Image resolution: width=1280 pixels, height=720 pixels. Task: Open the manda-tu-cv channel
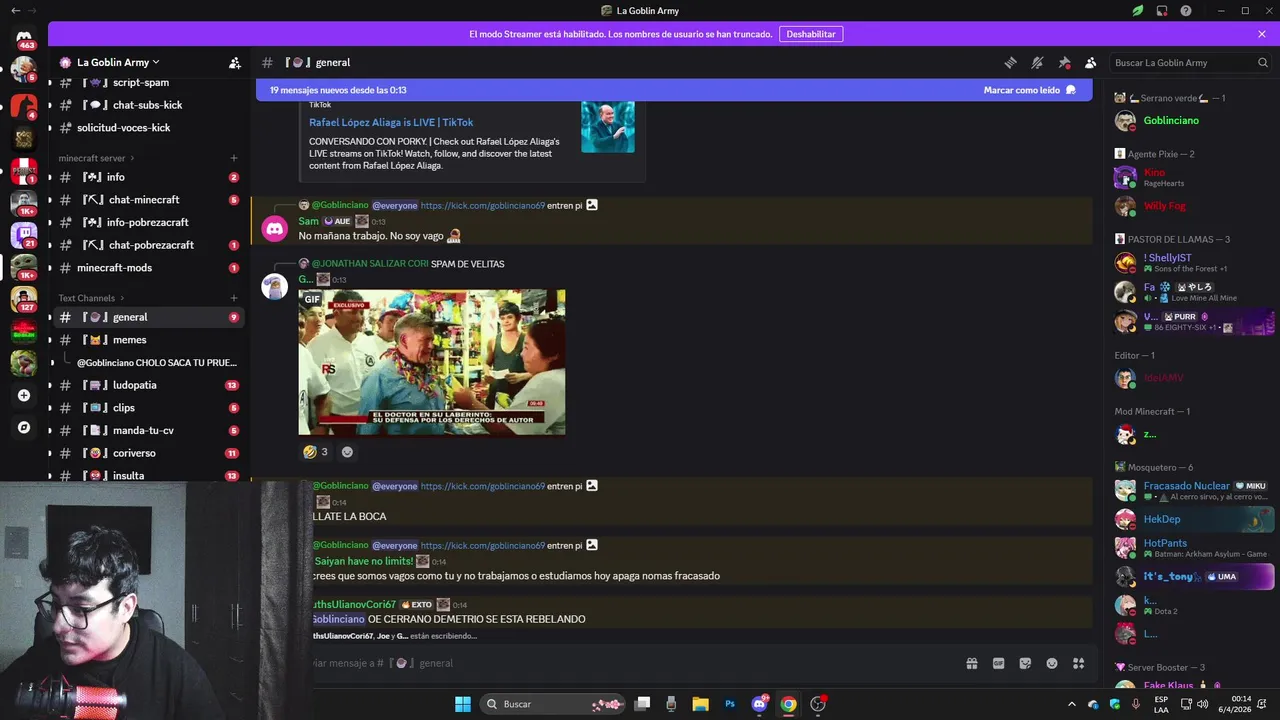[x=147, y=431]
